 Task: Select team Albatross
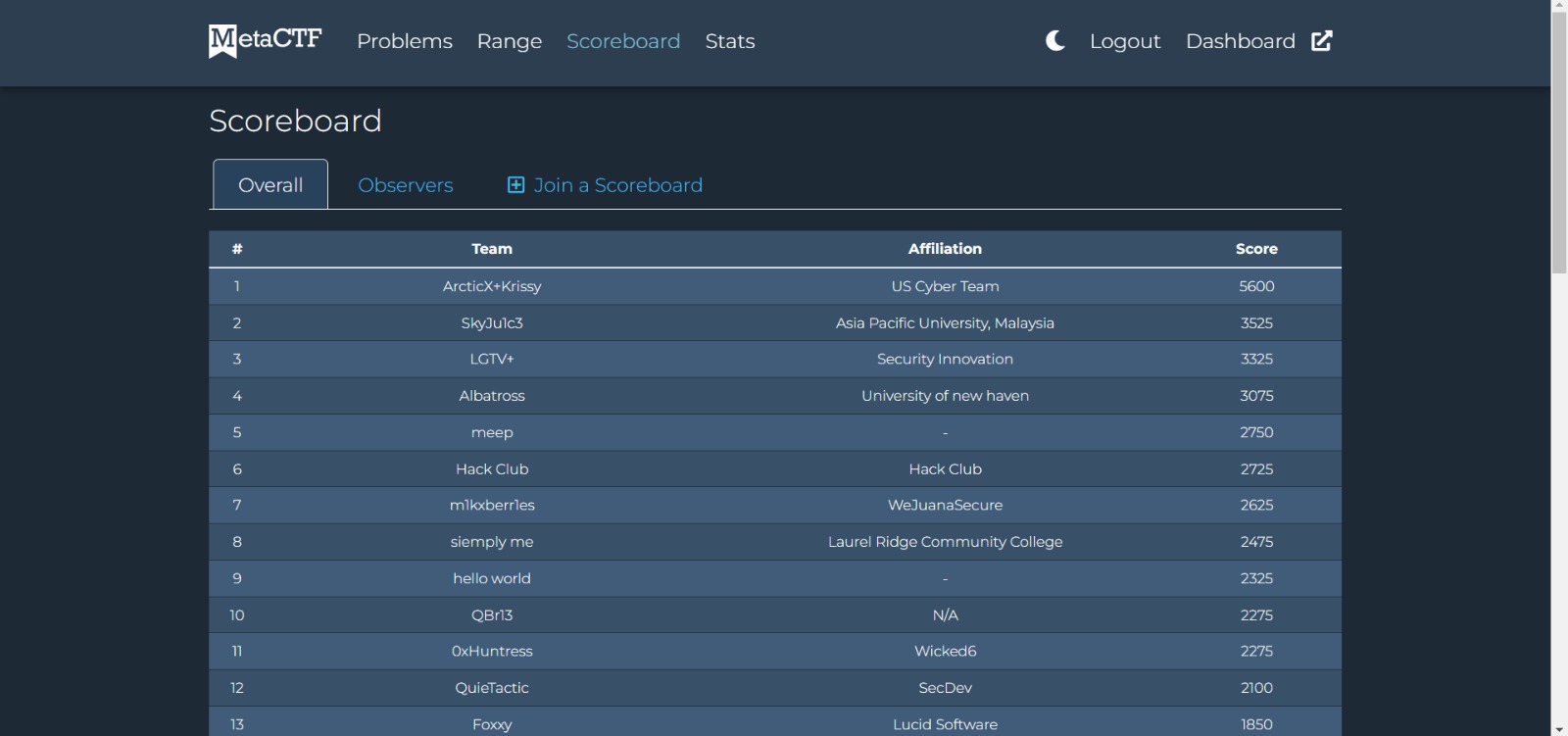coord(492,396)
